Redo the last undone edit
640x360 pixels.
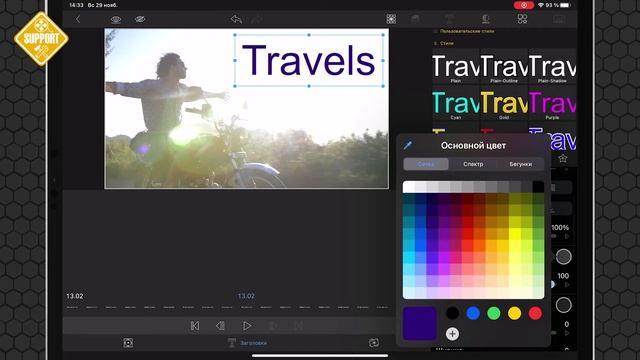coord(257,19)
